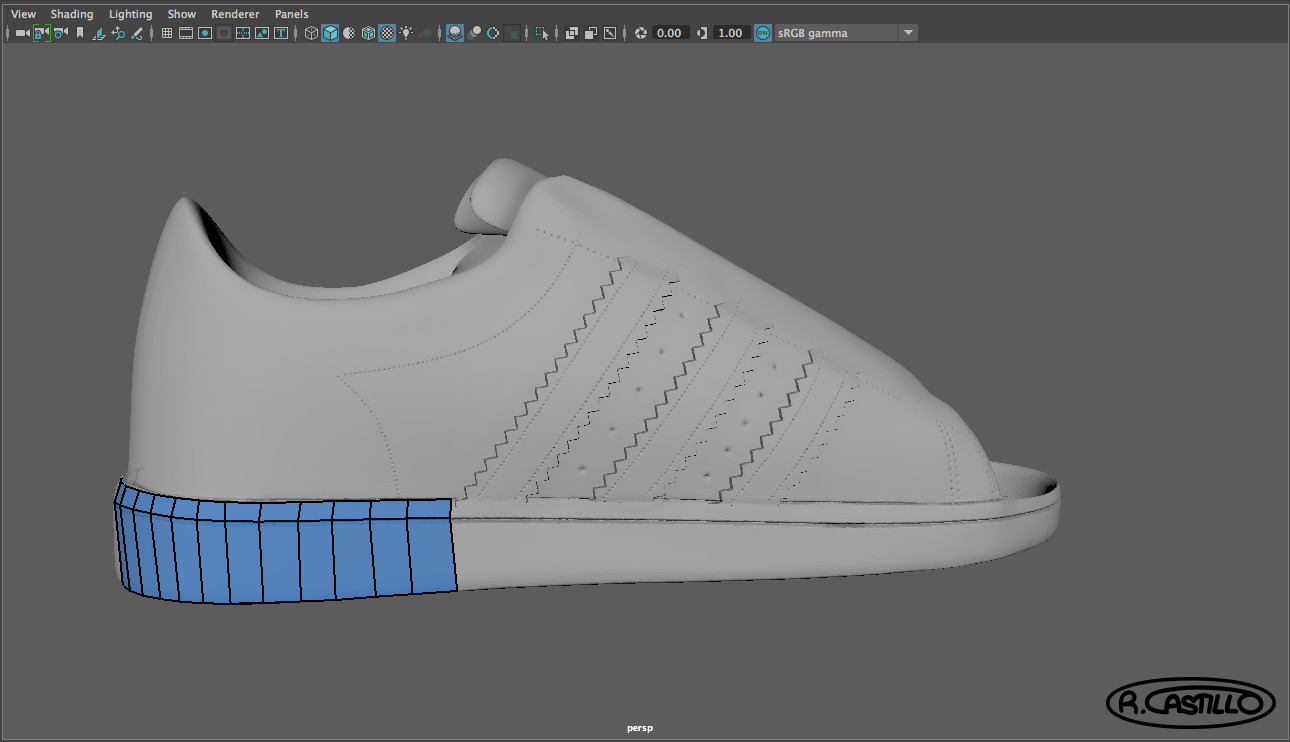Toggle Use Default Material icon
This screenshot has width=1290, height=742.
coord(349,33)
